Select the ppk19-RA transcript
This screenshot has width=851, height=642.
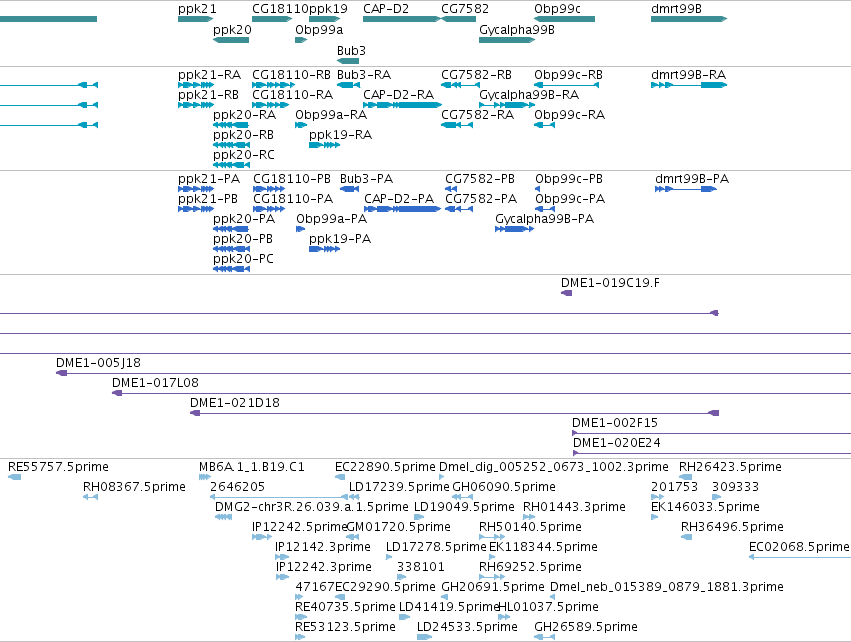[325, 145]
